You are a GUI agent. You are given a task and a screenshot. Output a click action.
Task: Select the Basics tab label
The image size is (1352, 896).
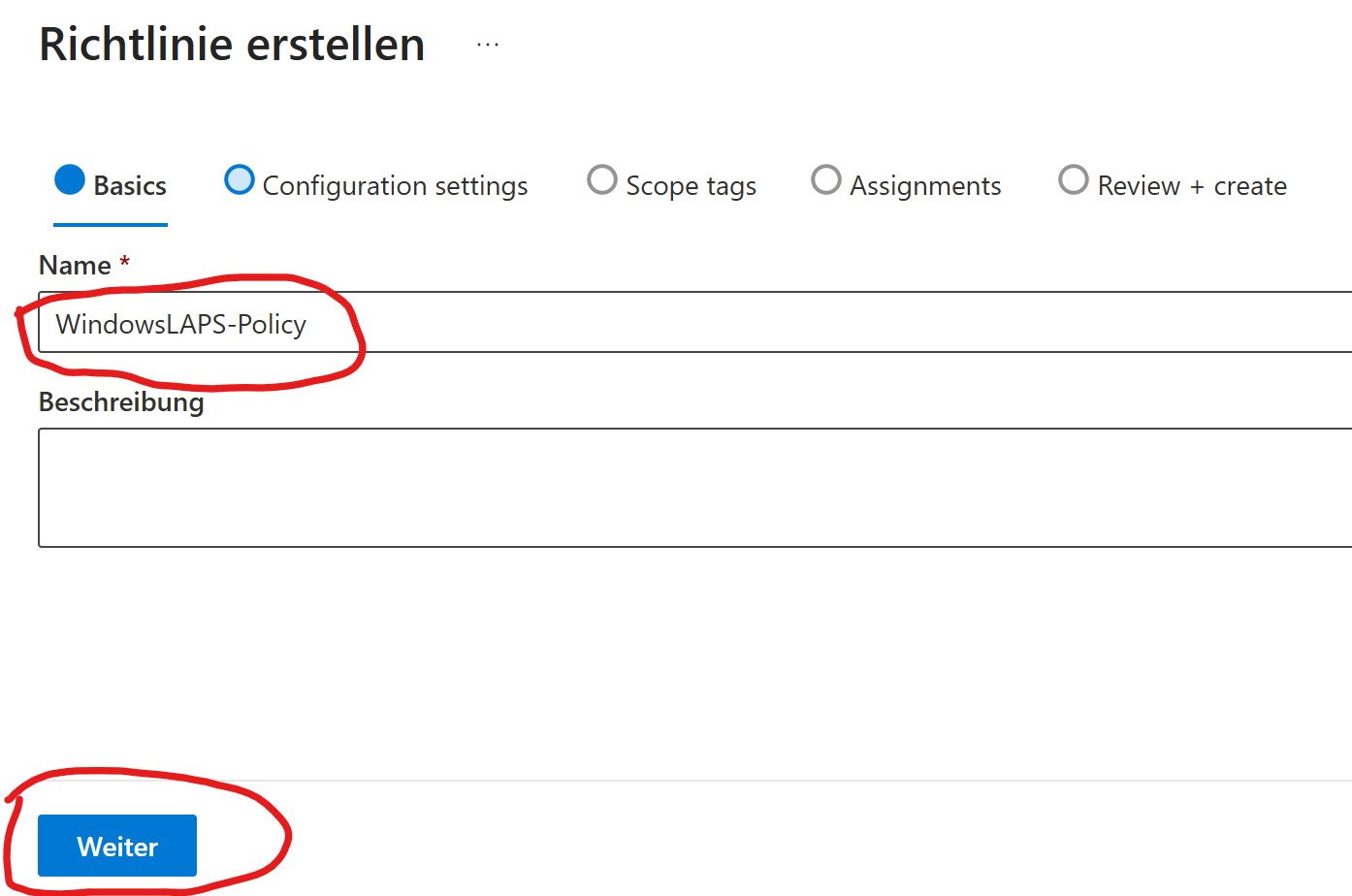point(130,185)
